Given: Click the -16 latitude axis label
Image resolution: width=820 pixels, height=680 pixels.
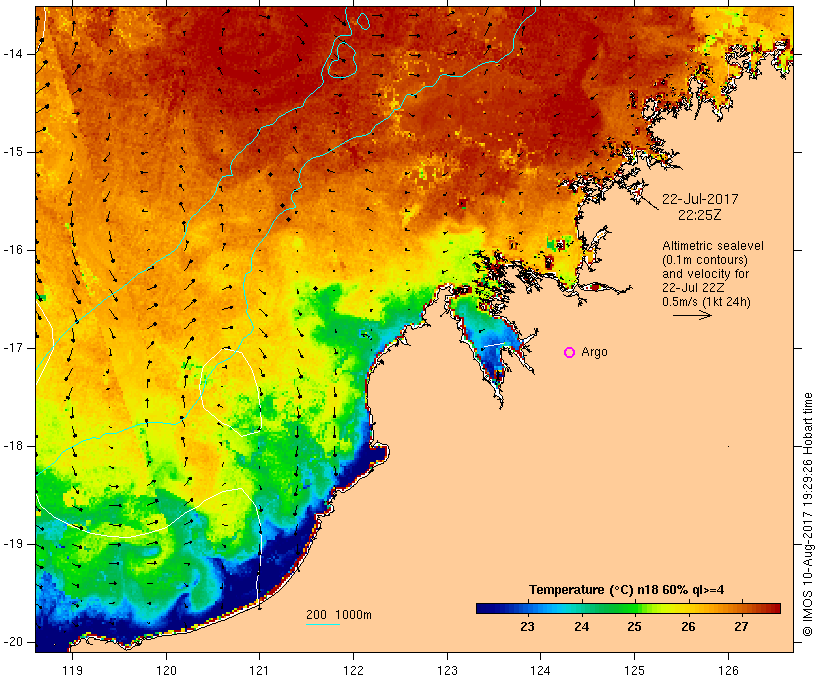Looking at the screenshot, I should [13, 250].
